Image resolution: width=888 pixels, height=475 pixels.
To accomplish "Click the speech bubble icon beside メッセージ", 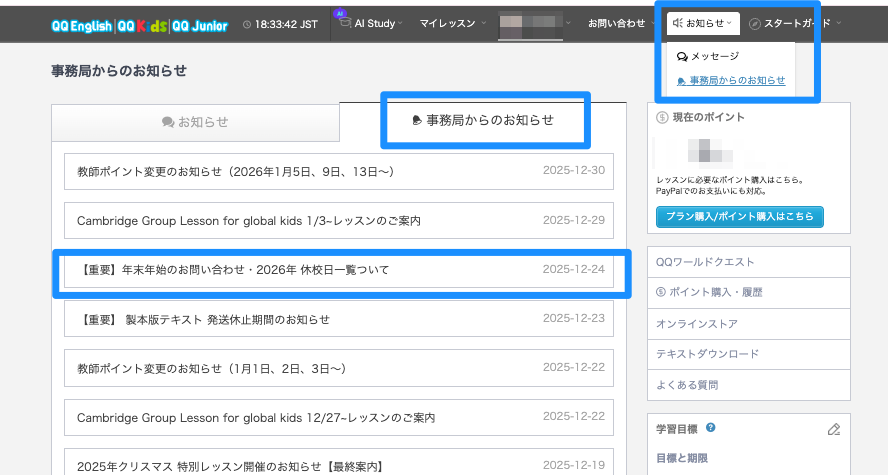I will [x=682, y=58].
